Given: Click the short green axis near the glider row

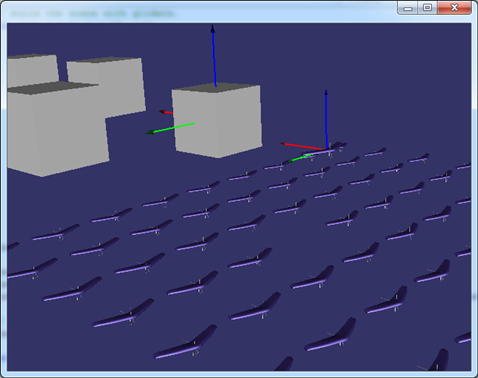Looking at the screenshot, I should pos(300,158).
